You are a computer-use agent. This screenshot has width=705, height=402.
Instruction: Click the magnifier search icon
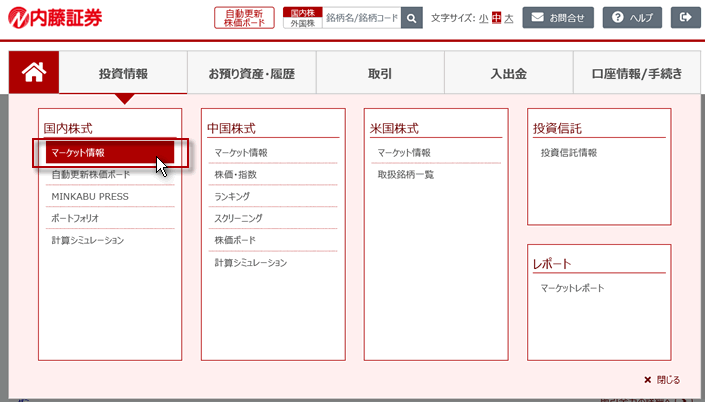(x=411, y=18)
